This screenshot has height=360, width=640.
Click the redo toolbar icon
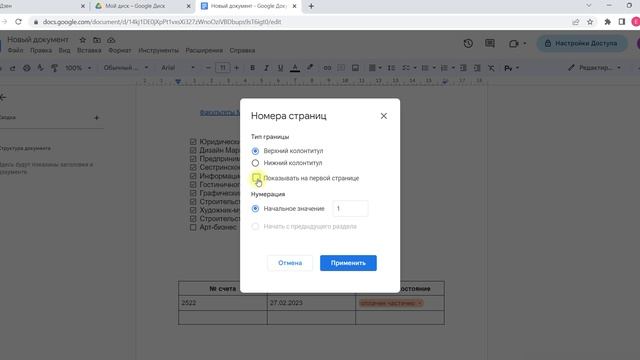(x=13, y=68)
